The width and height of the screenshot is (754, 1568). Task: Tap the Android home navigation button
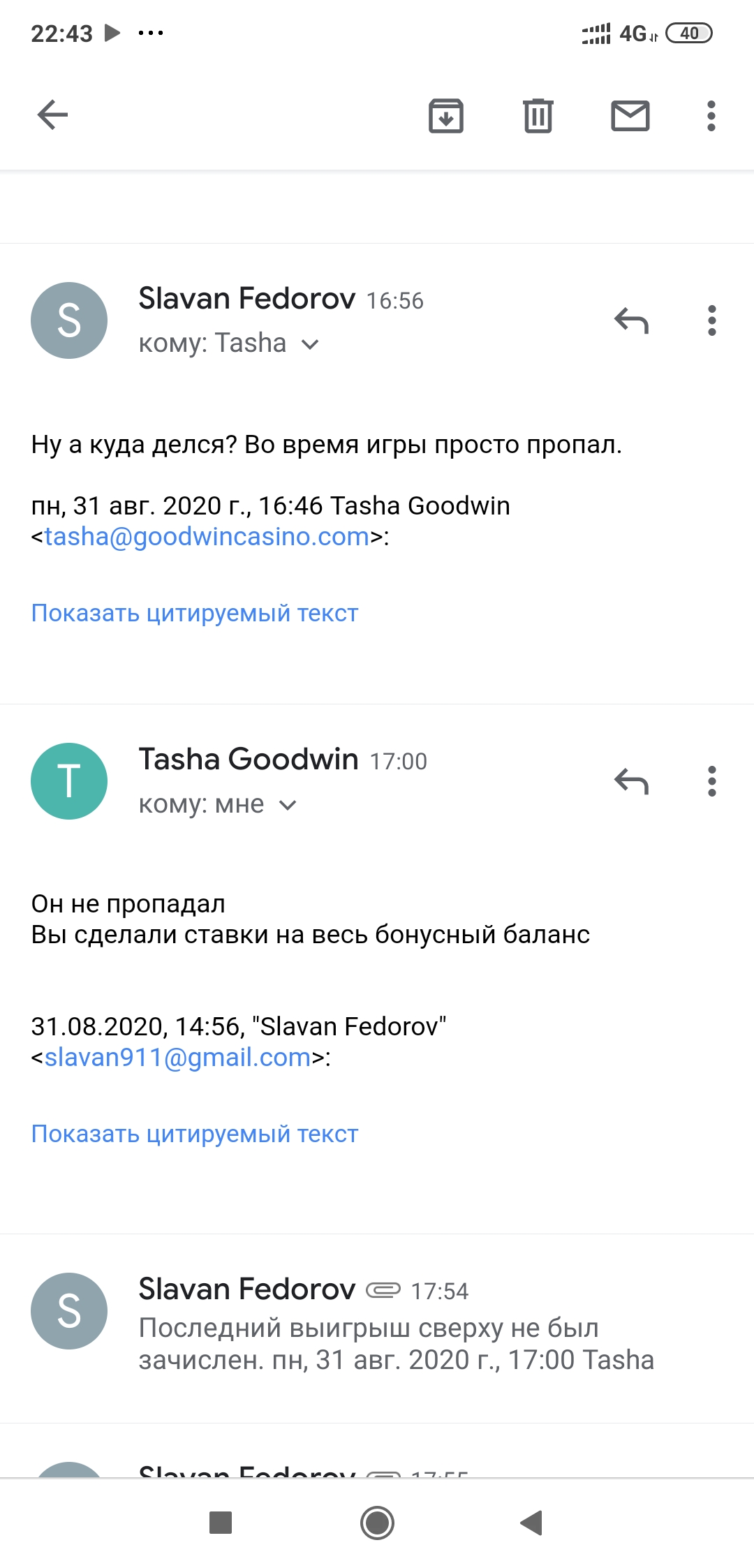pyautogui.click(x=377, y=1523)
